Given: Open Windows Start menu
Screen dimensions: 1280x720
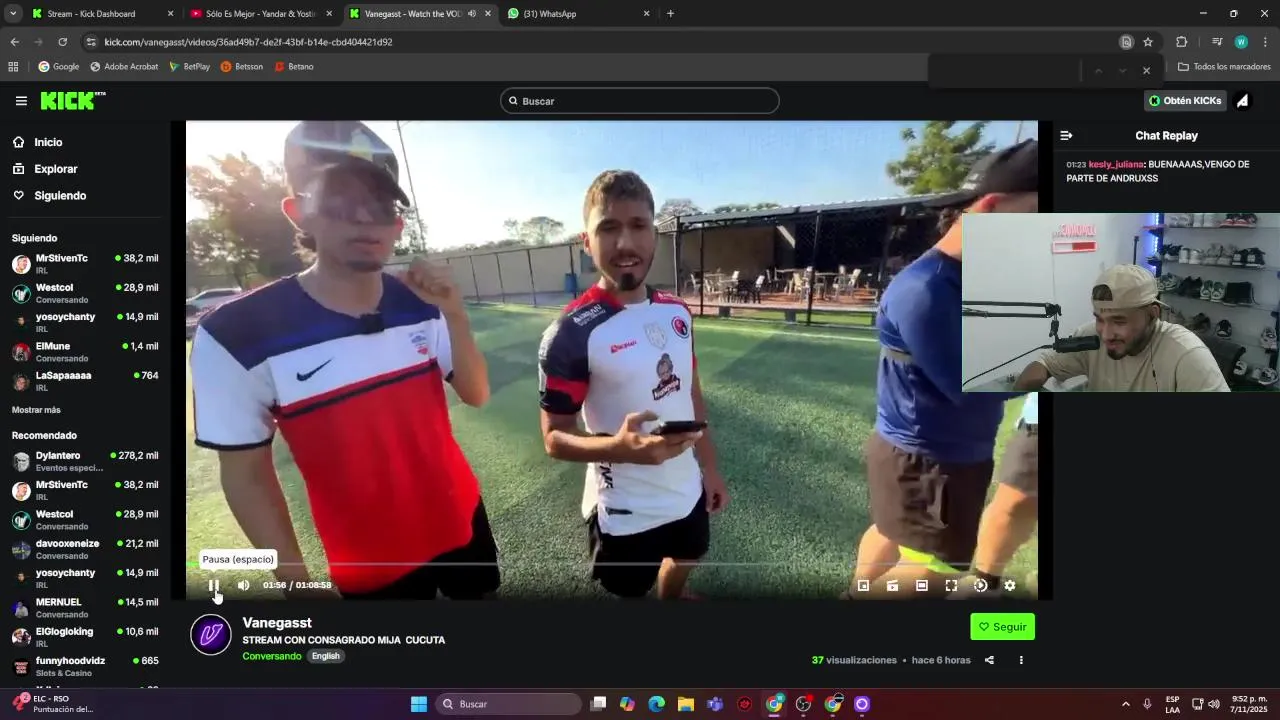Looking at the screenshot, I should pos(419,704).
